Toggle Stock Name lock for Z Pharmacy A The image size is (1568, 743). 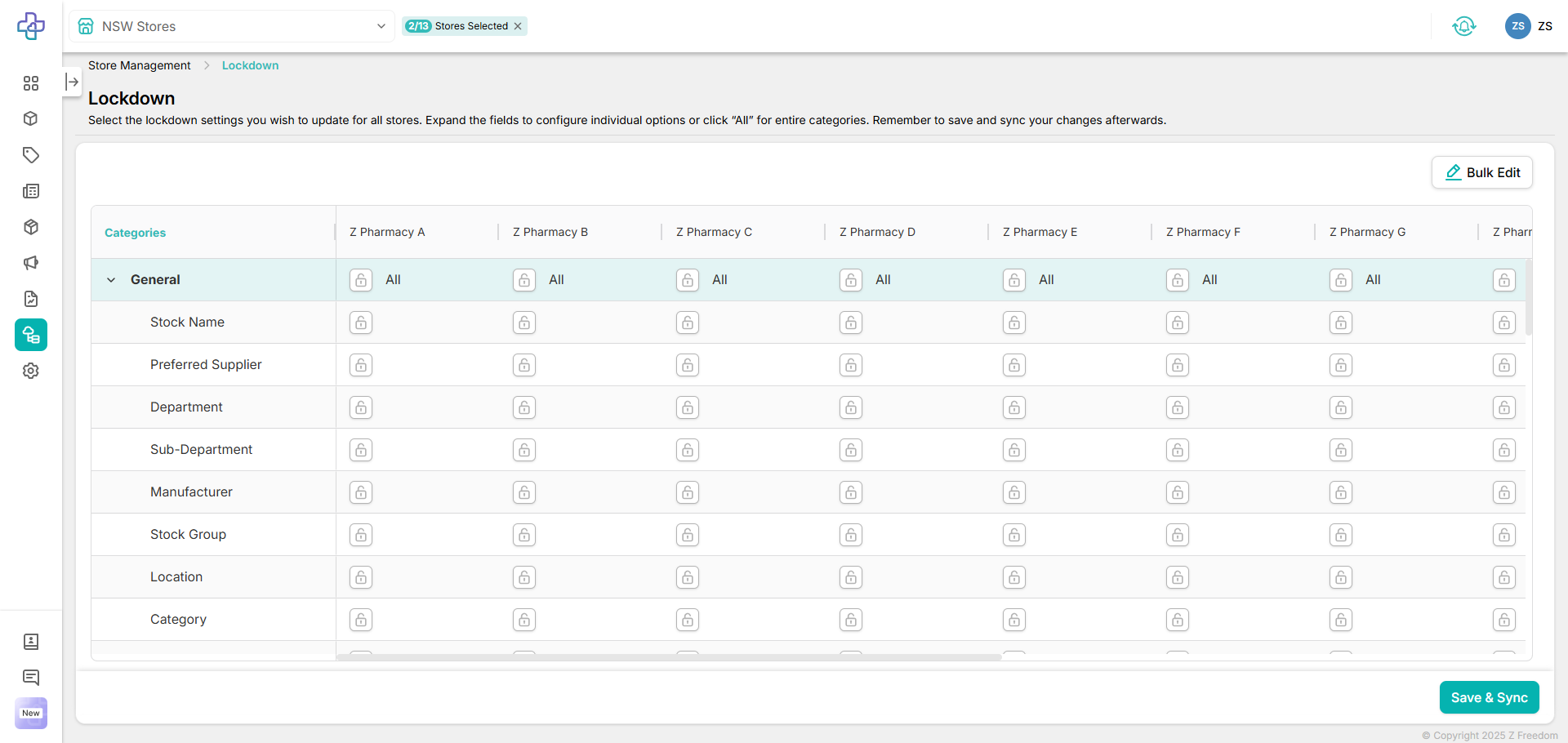[361, 323]
